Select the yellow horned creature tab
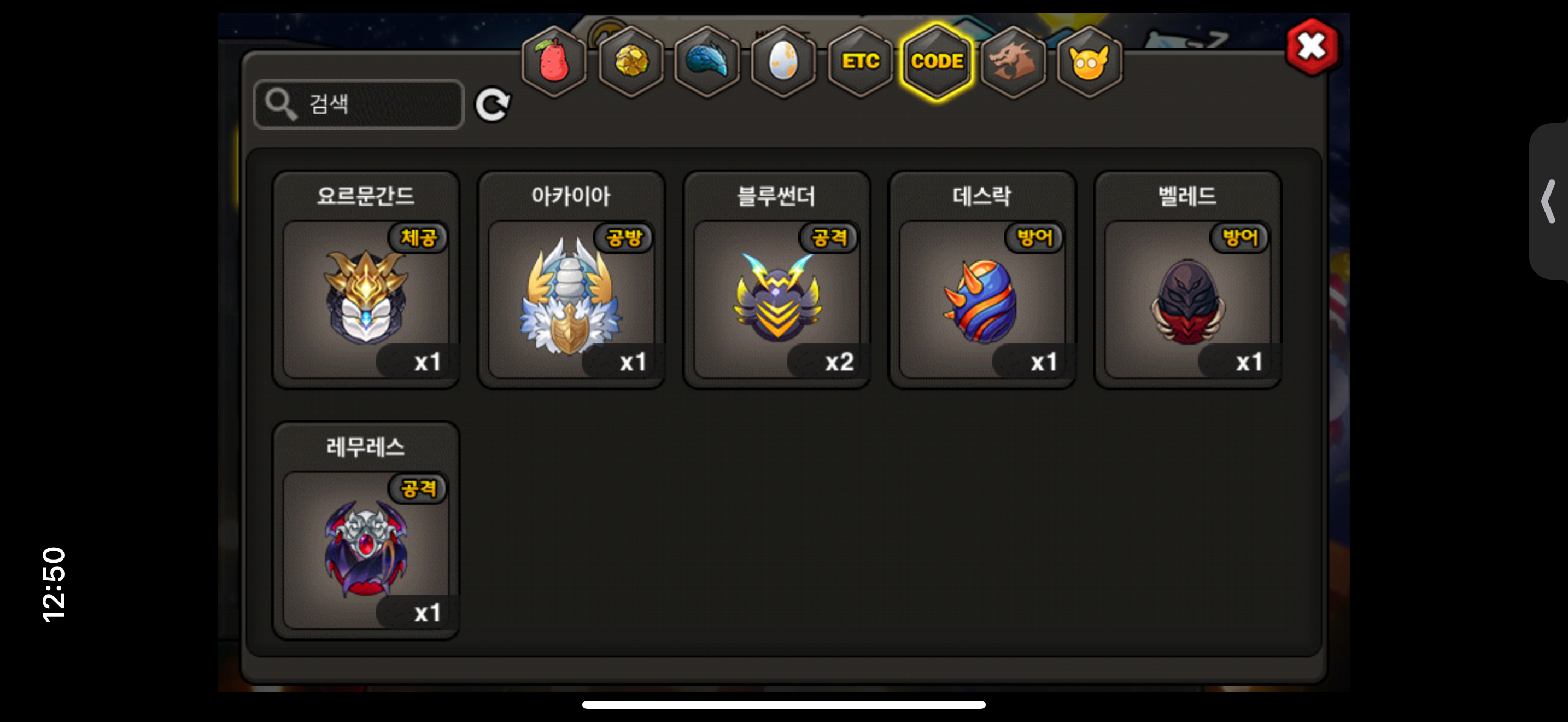Image resolution: width=1568 pixels, height=722 pixels. pos(1090,61)
